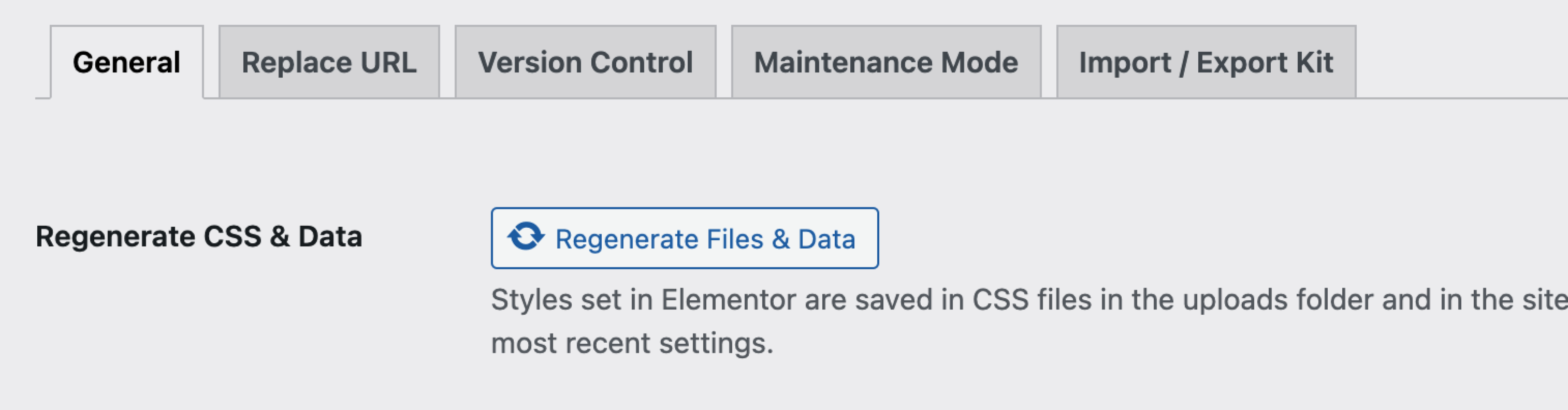Image resolution: width=1568 pixels, height=410 pixels.
Task: Click the sync icon inside the regenerate button
Action: coord(526,237)
